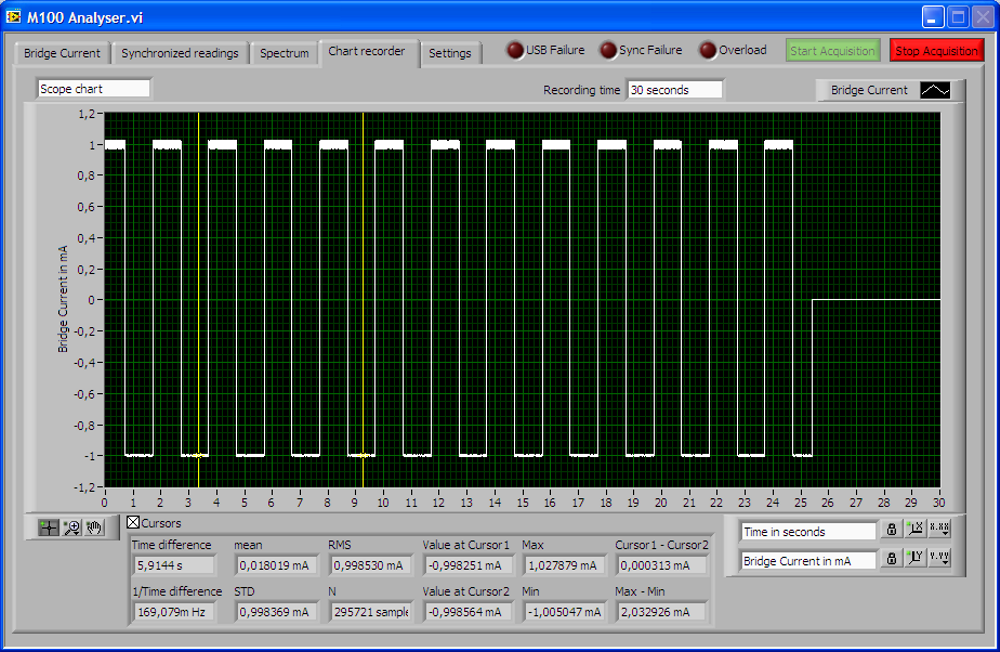This screenshot has width=1000, height=652.
Task: Toggle the Cursors checkbox
Action: tap(133, 522)
